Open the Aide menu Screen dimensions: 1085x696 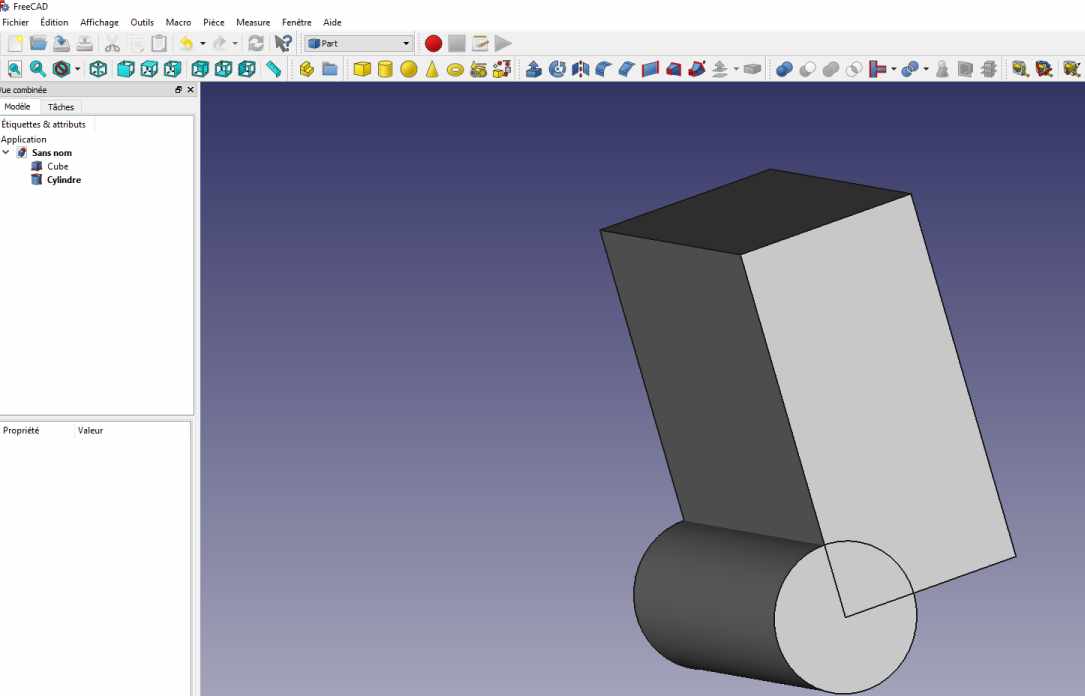click(332, 22)
